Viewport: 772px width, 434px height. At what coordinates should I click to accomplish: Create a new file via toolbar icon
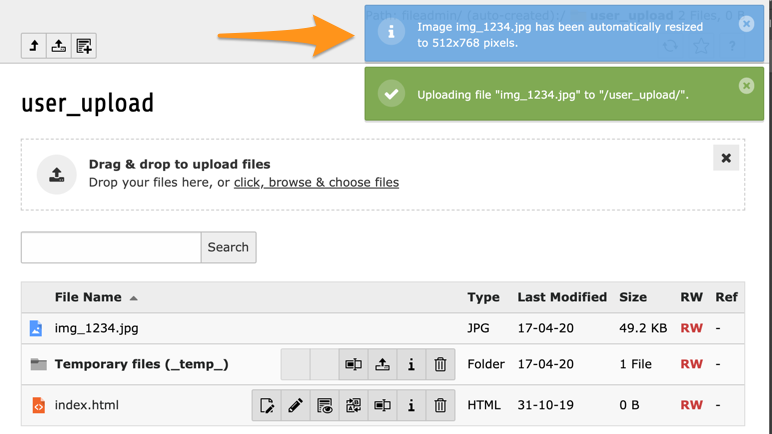[x=84, y=46]
